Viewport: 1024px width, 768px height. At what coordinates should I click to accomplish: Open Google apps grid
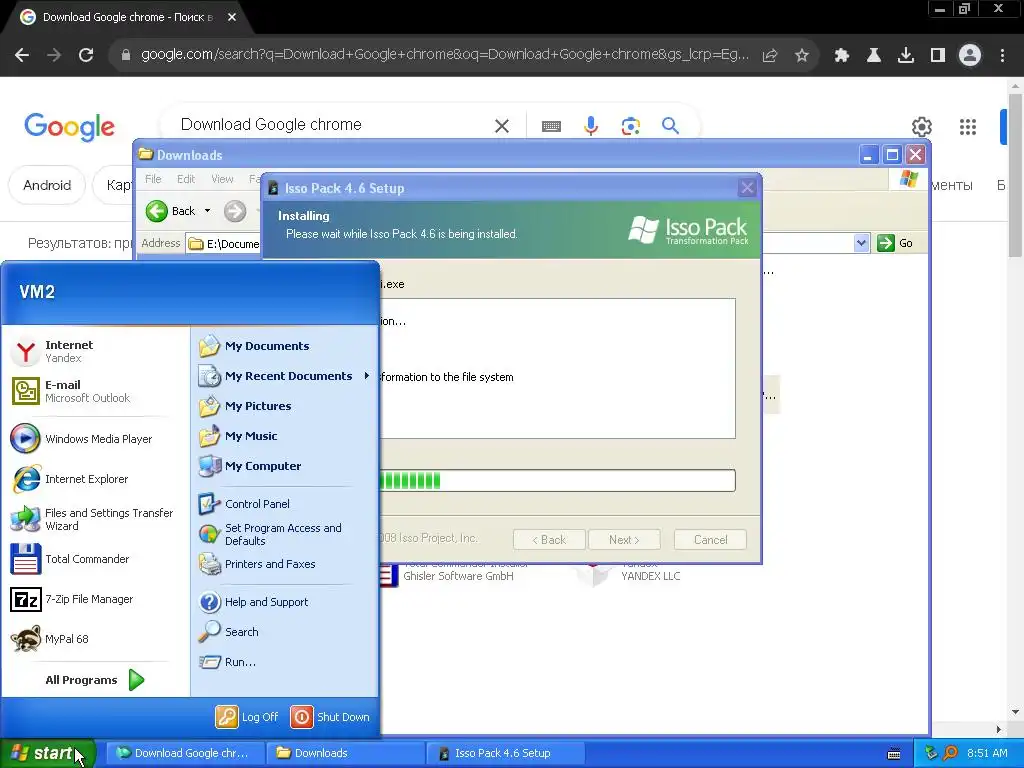(x=968, y=127)
